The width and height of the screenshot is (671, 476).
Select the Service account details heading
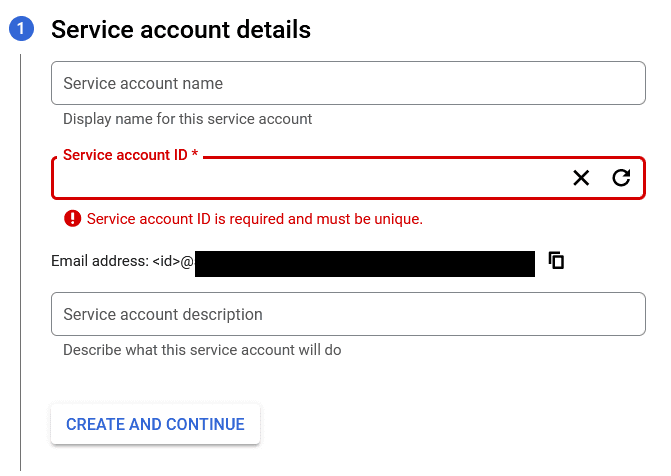(181, 30)
